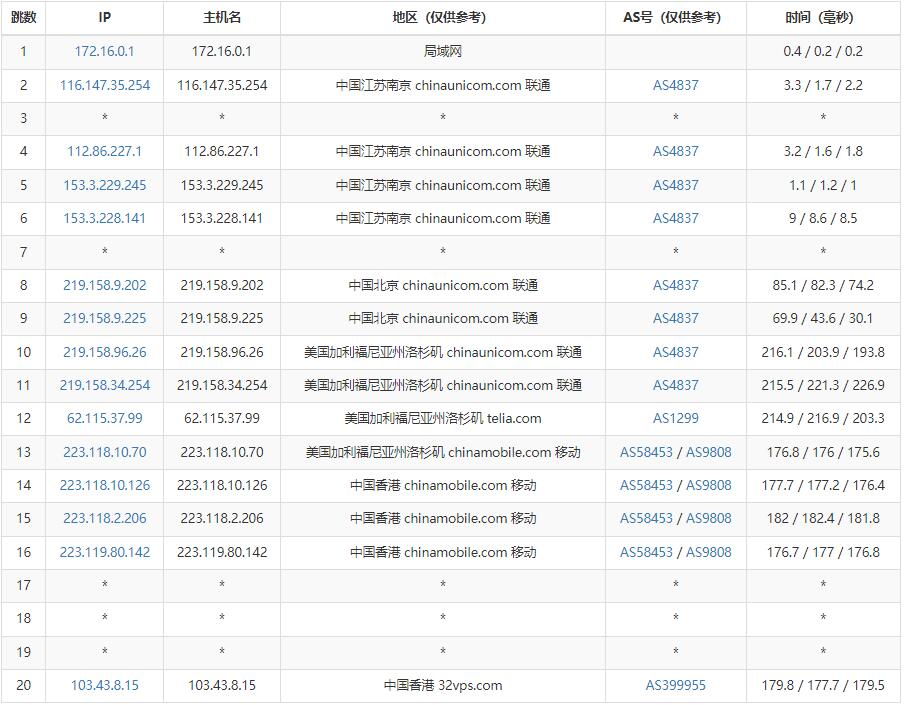Click IP link 219.158.34.254
The width and height of the screenshot is (906, 705).
[x=104, y=385]
